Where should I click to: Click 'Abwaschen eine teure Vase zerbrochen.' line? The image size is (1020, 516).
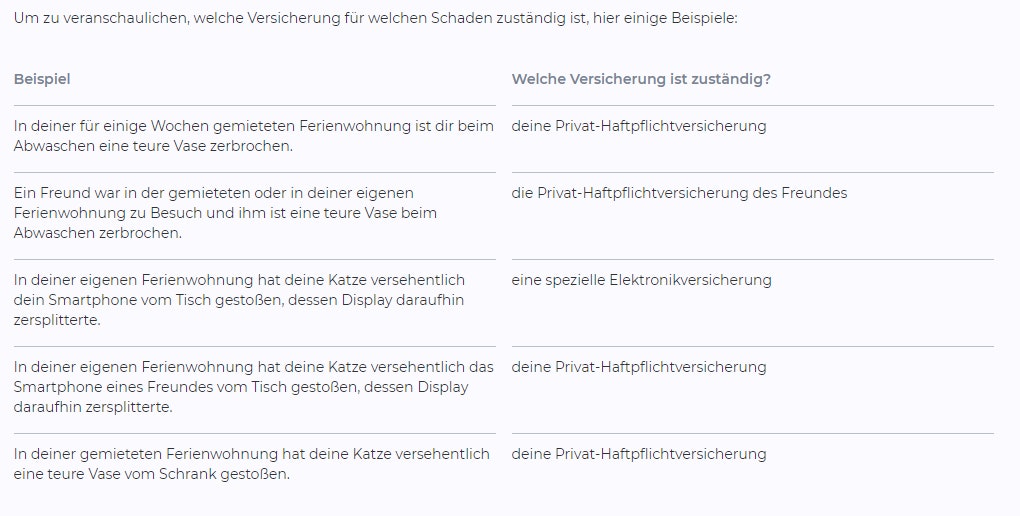[x=154, y=146]
